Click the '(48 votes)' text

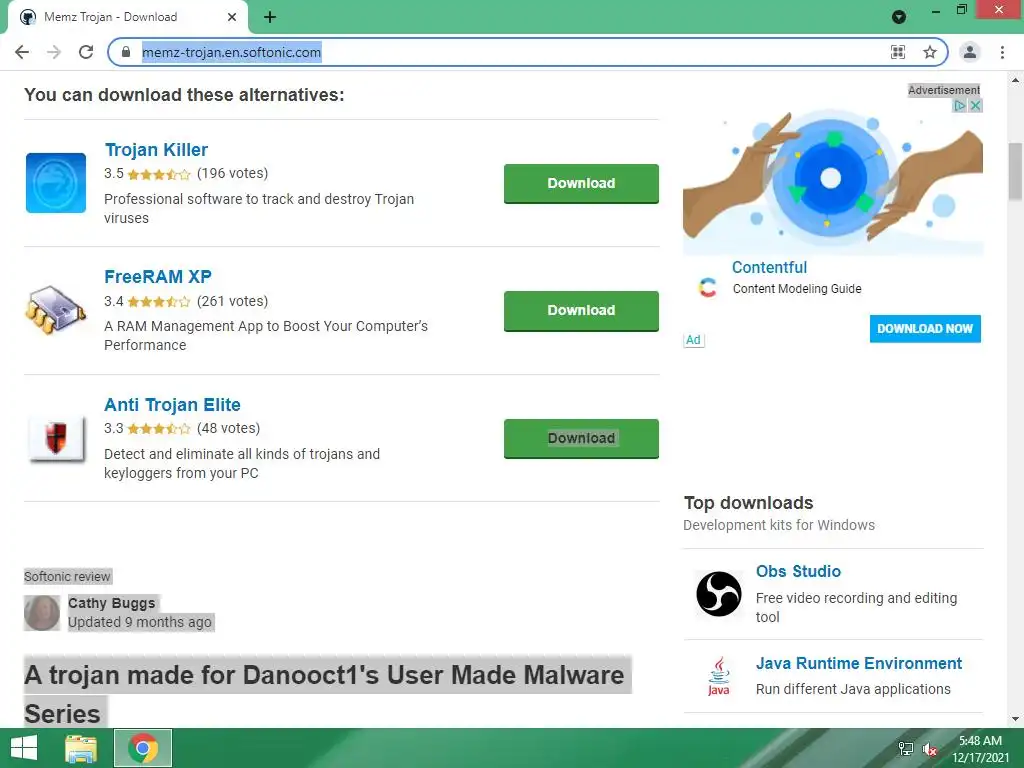click(x=229, y=428)
